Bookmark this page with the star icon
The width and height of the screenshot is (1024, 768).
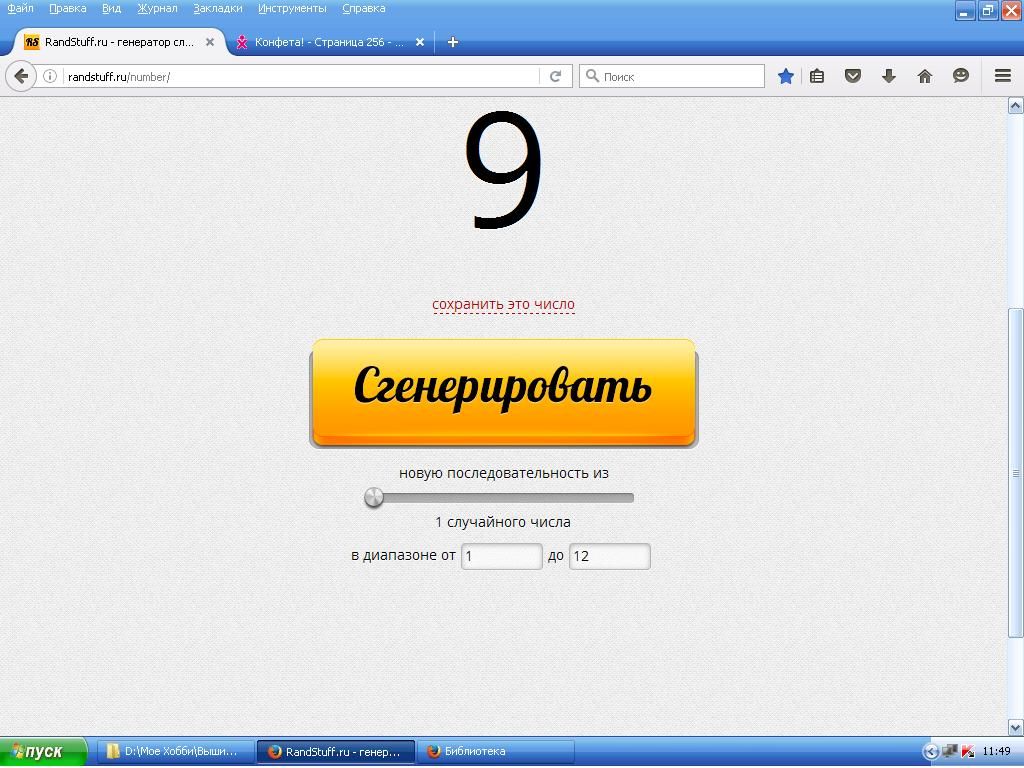tap(786, 76)
